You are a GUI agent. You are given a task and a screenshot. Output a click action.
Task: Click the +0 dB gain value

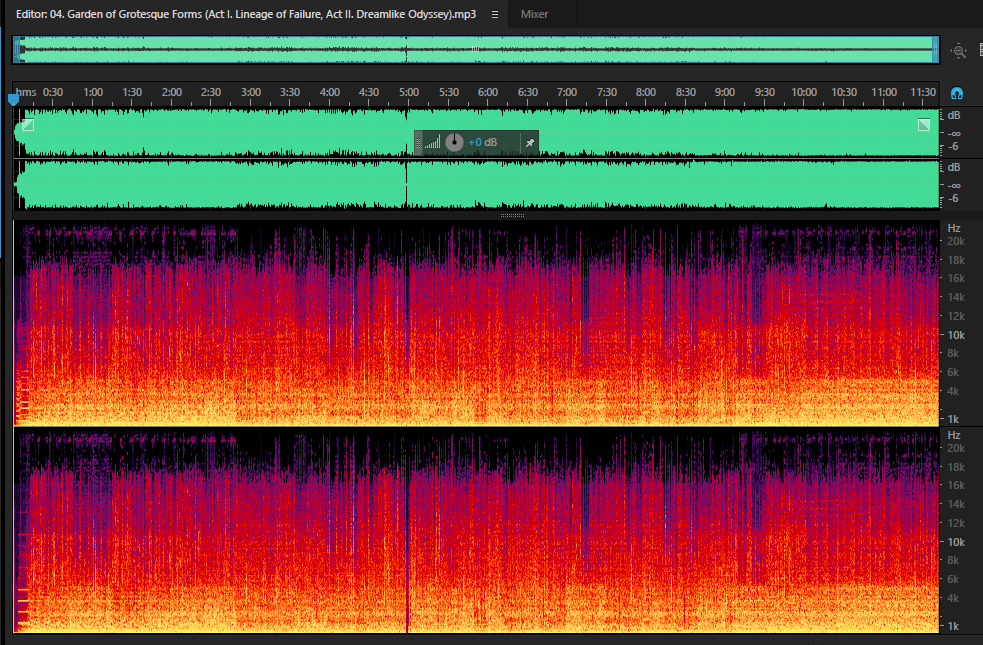click(x=483, y=142)
